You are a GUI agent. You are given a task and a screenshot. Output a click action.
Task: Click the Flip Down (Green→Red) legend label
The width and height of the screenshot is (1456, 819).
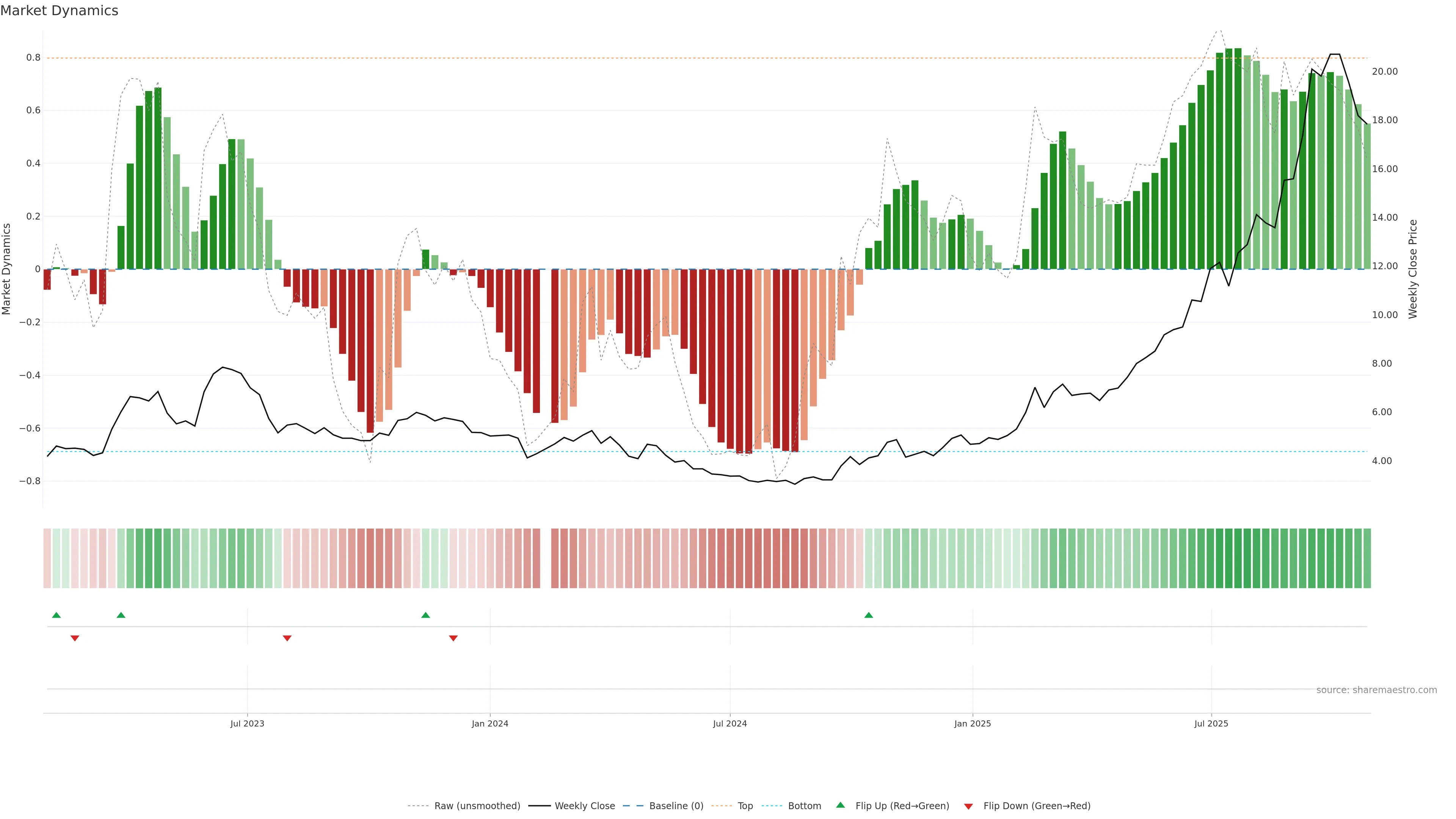click(x=1037, y=806)
